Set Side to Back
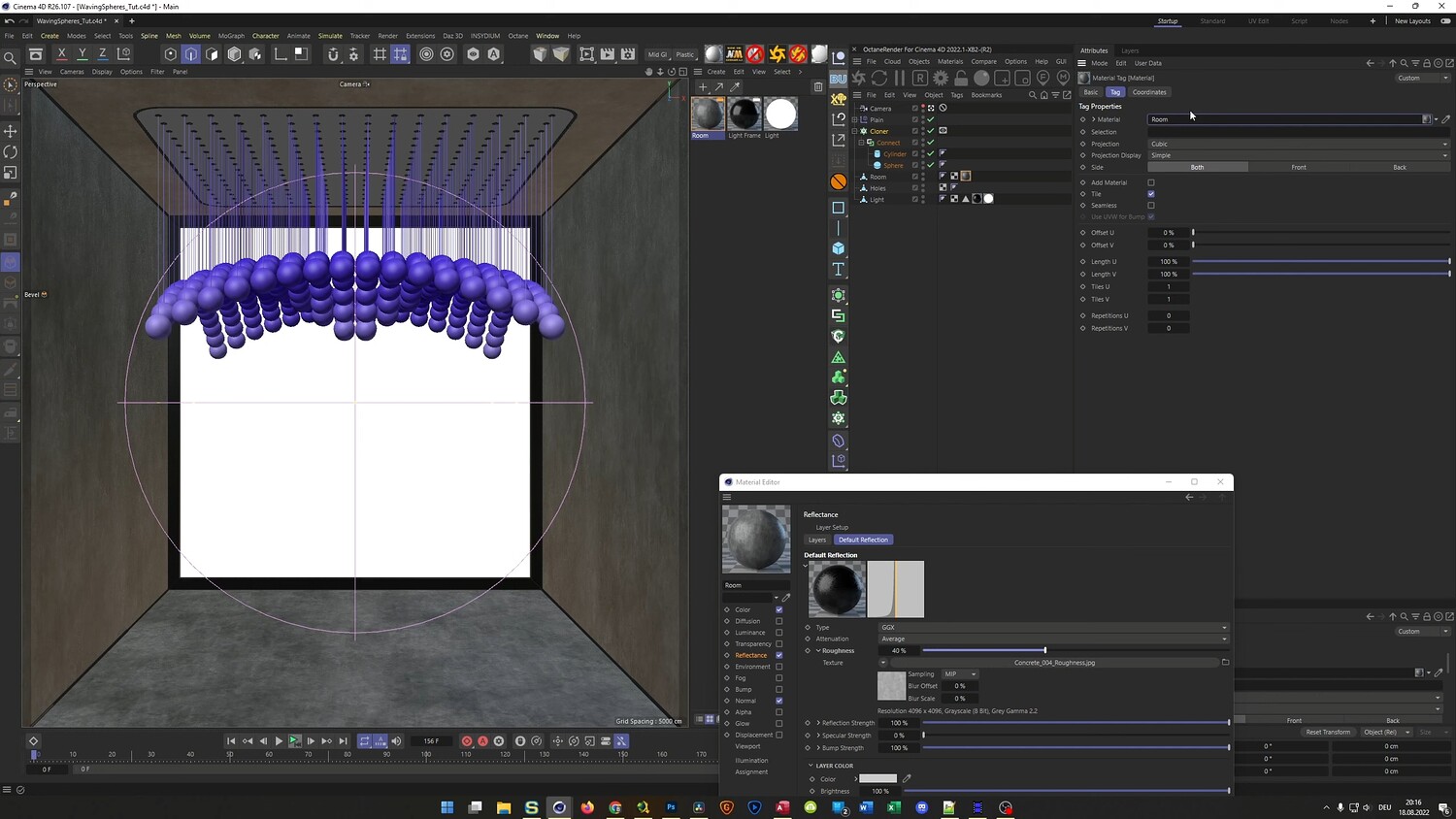 1400,167
